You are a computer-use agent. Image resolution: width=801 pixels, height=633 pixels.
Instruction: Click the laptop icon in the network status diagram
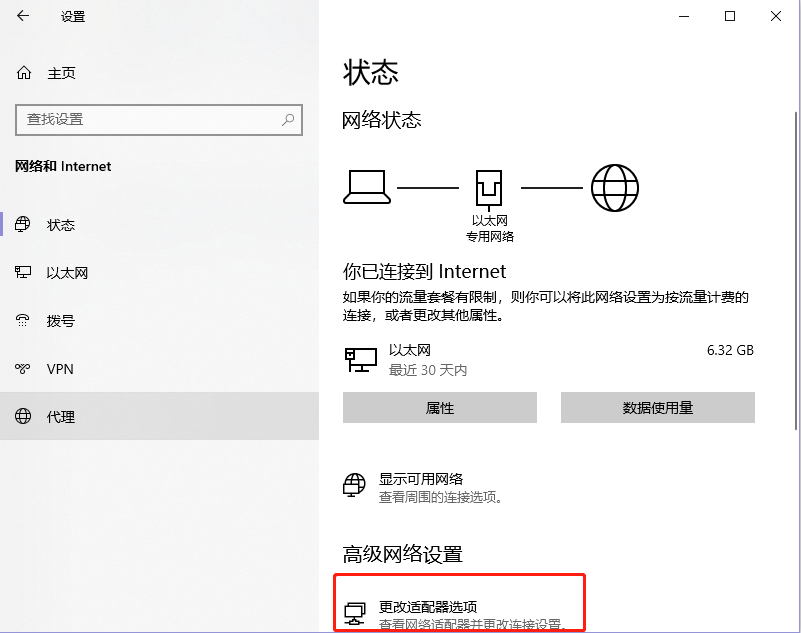tap(367, 187)
